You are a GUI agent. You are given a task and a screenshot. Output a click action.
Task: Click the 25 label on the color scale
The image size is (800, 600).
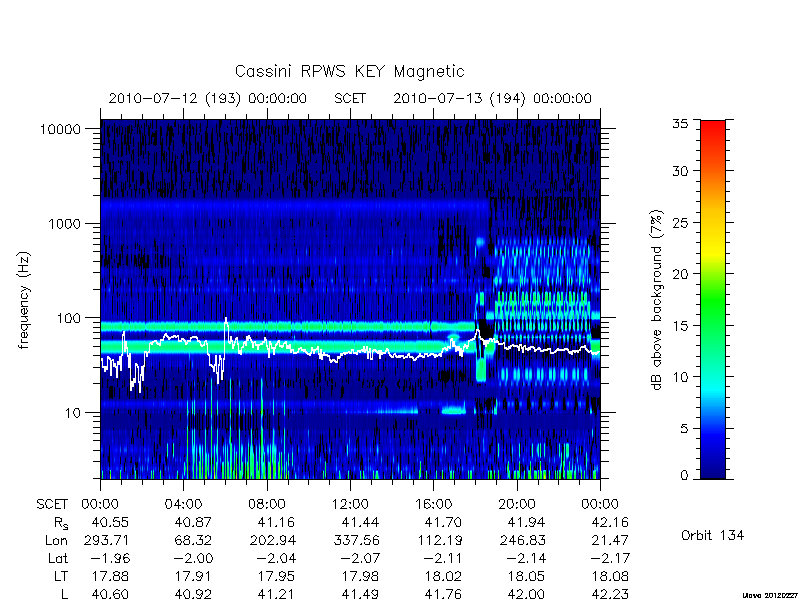680,223
